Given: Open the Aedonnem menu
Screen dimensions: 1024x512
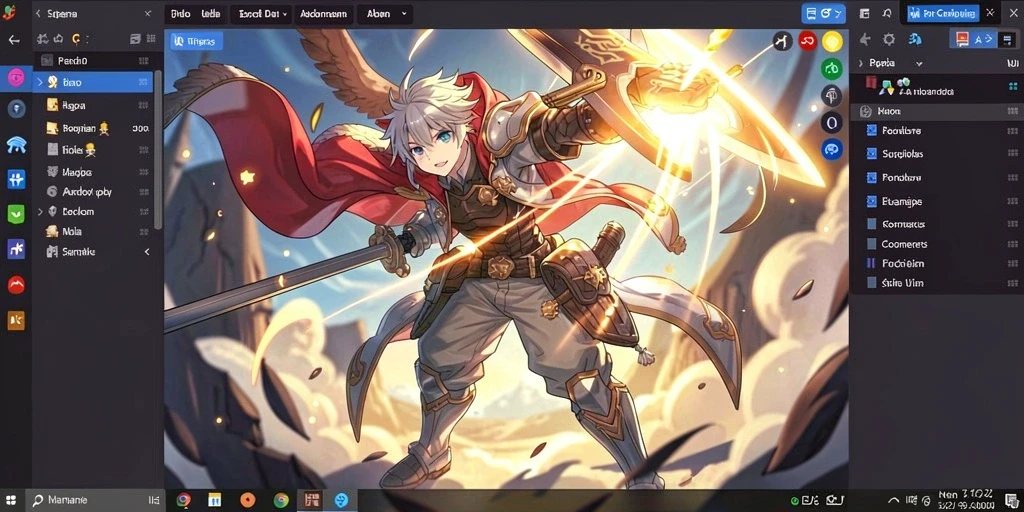Looking at the screenshot, I should click(325, 13).
